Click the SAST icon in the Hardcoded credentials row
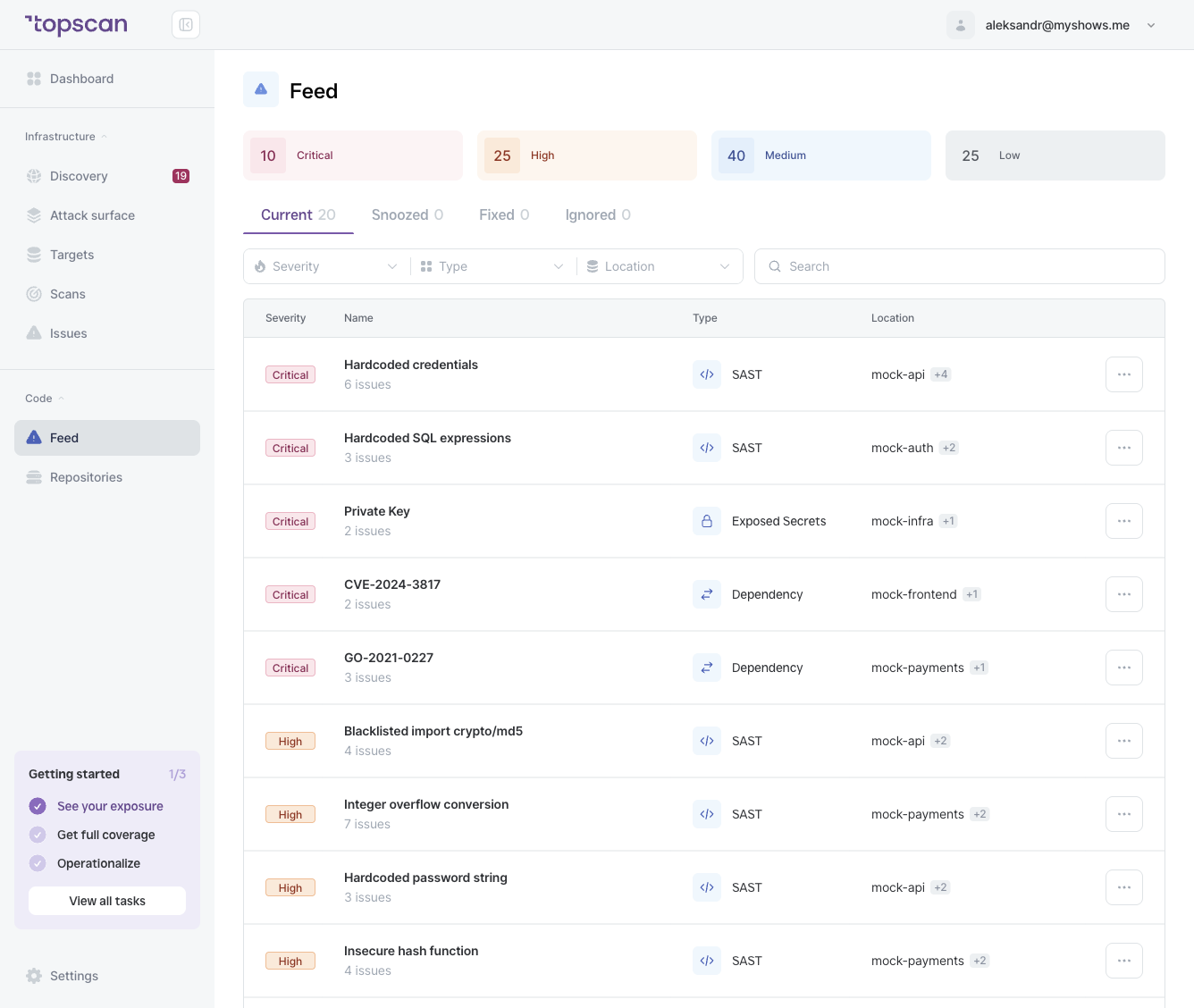The height and width of the screenshot is (1008, 1194). tap(707, 374)
